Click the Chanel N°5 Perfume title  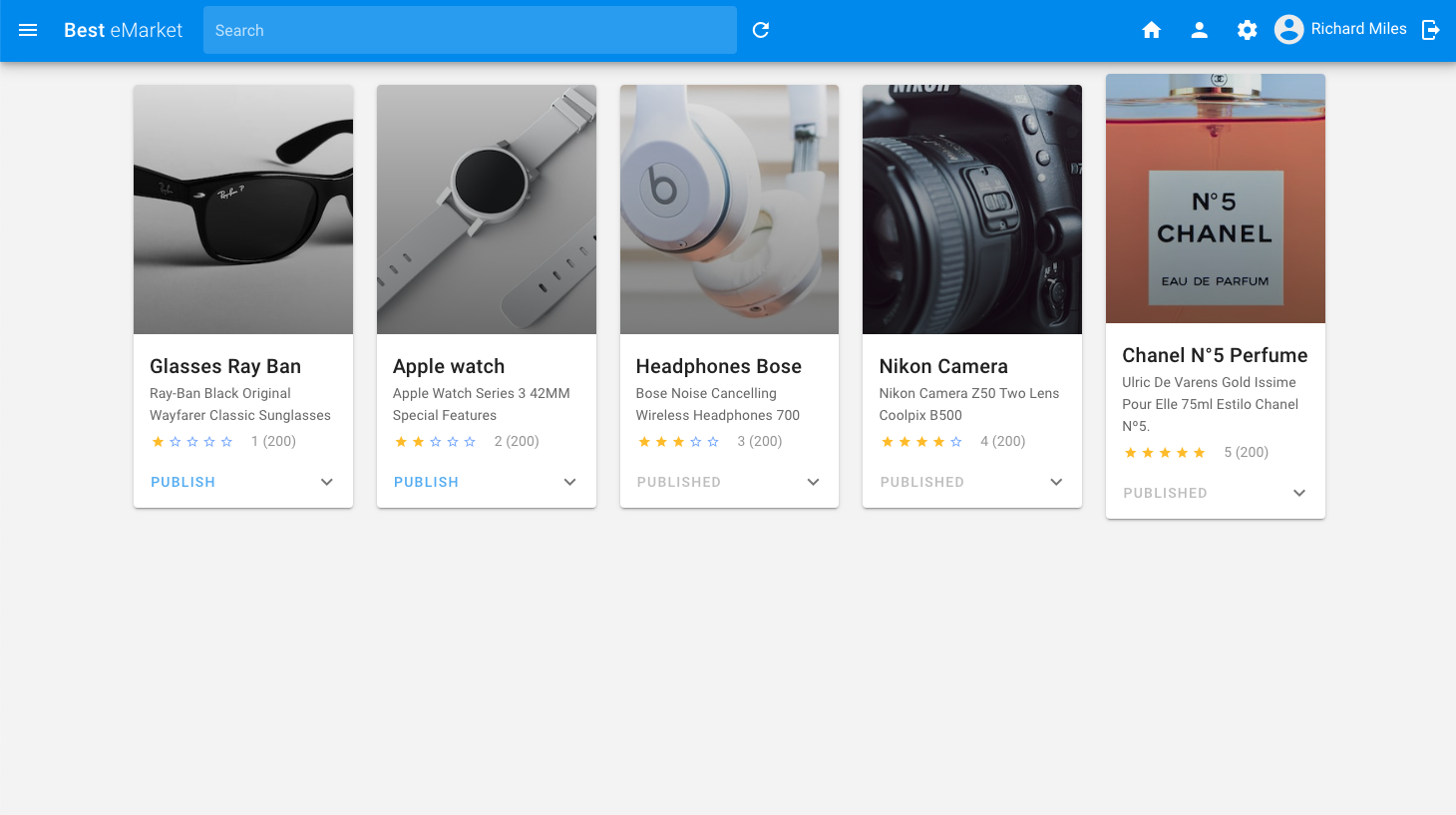[x=1215, y=355]
